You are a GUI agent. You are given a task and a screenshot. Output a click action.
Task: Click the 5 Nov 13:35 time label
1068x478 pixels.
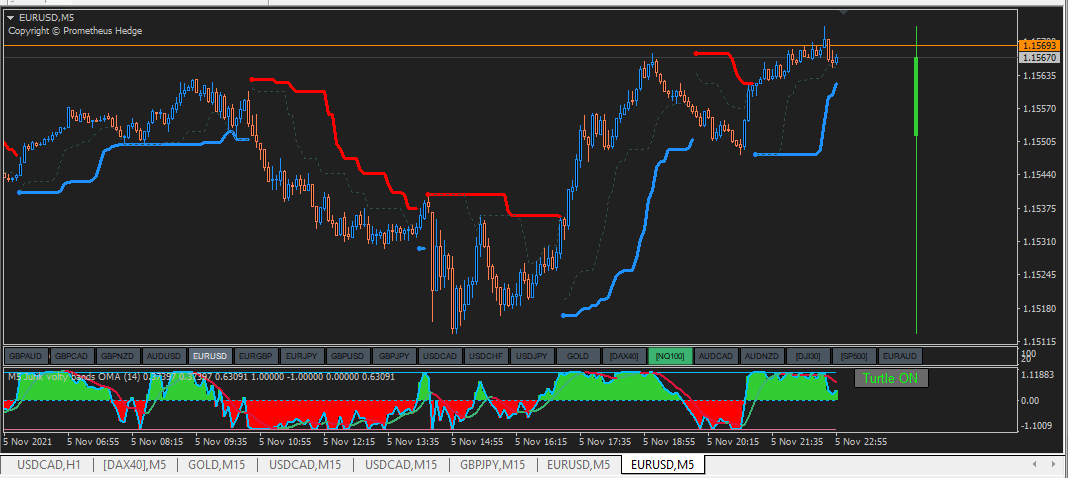[413, 441]
